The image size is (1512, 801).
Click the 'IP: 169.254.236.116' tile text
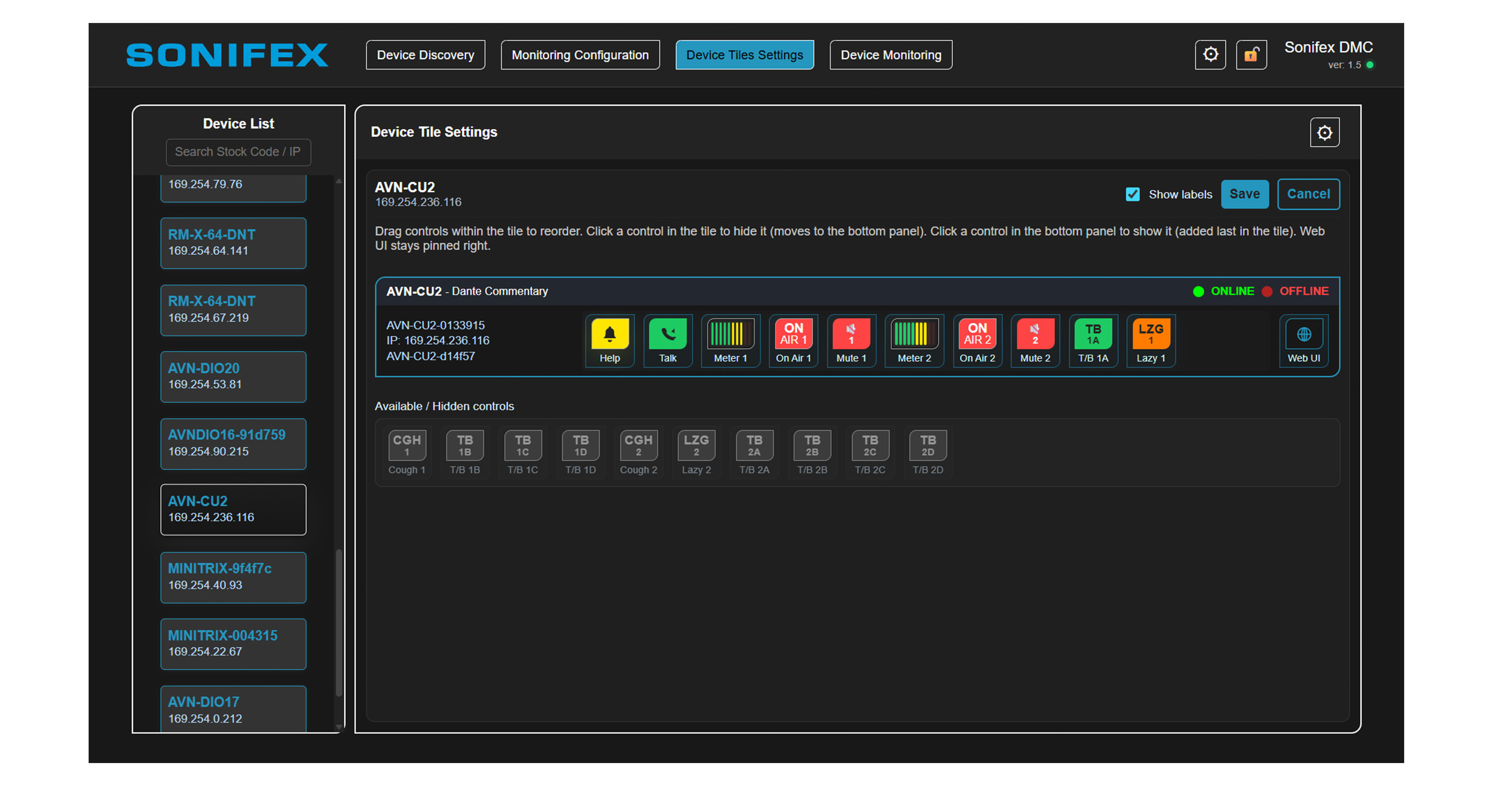coord(438,341)
